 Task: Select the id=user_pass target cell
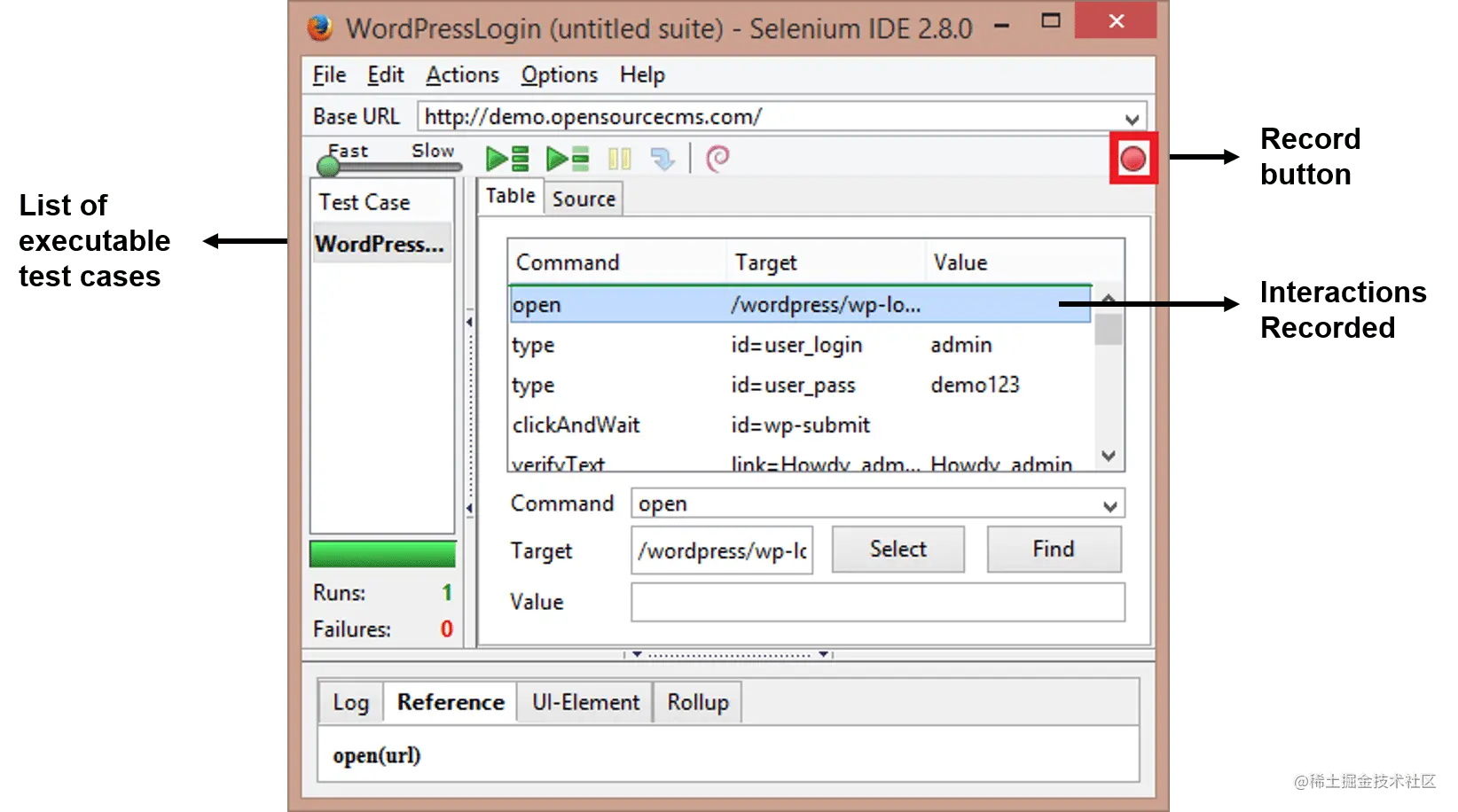tap(793, 385)
